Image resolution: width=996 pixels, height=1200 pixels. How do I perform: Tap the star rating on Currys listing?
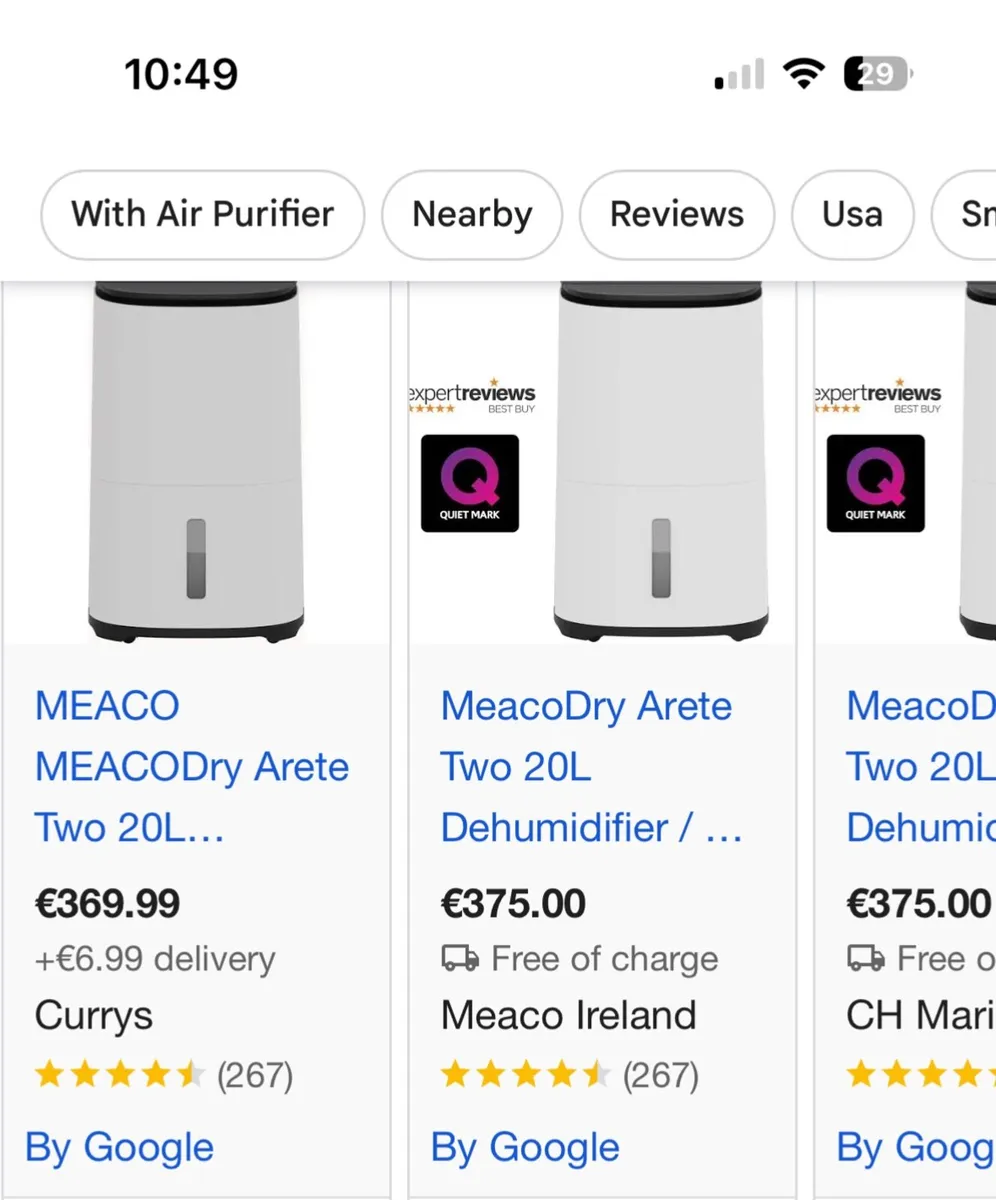(119, 1076)
